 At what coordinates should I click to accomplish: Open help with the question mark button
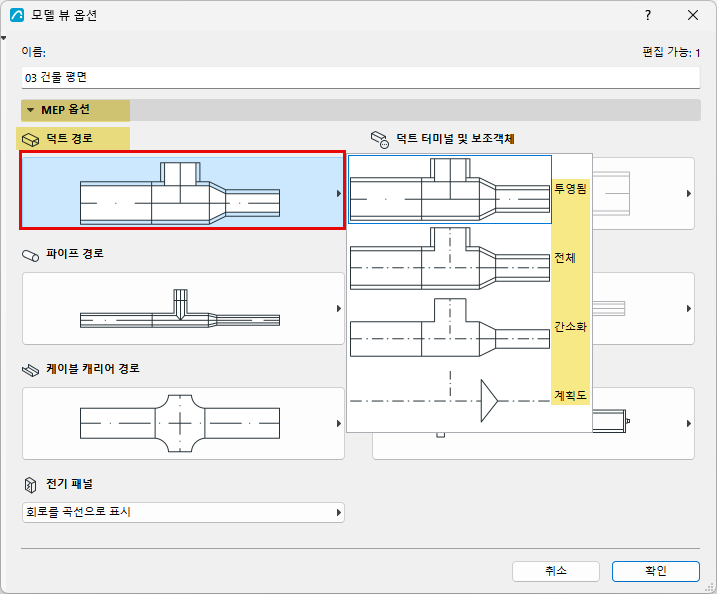pos(647,15)
